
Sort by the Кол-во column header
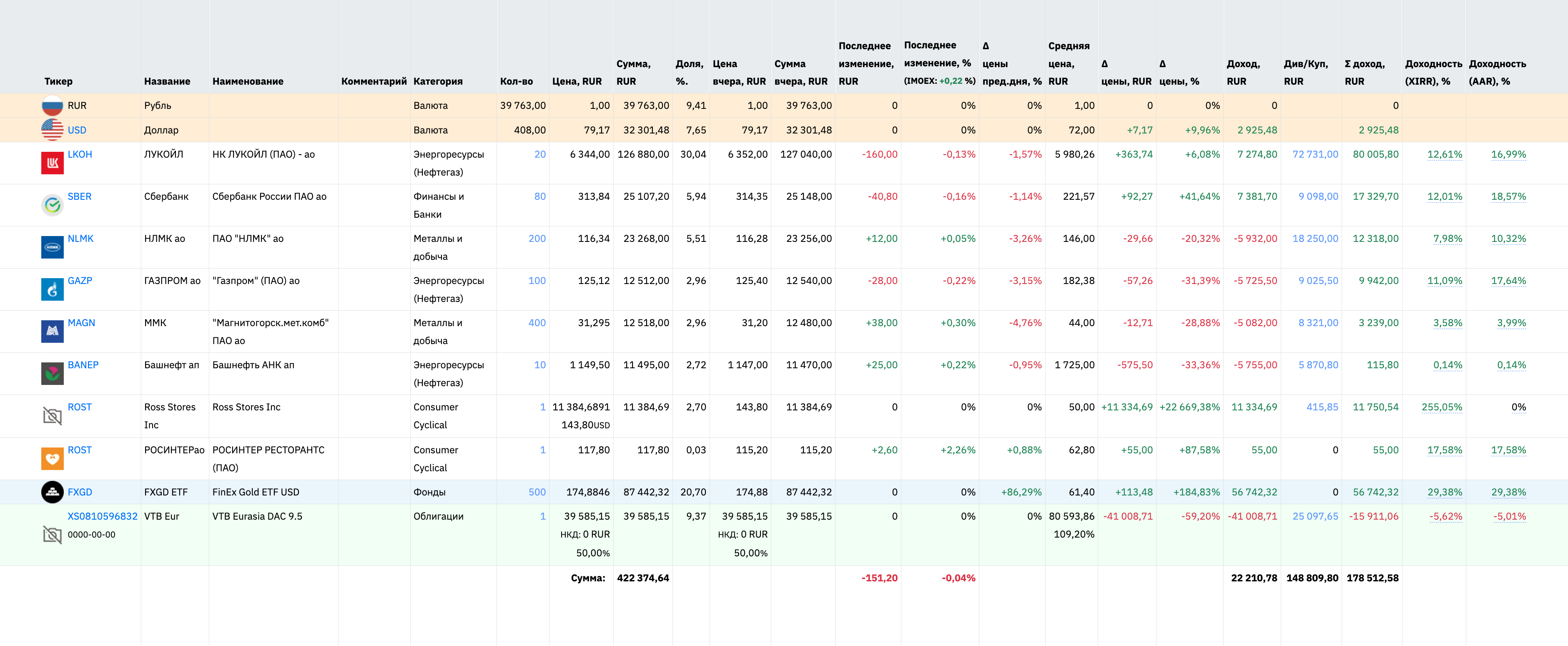(x=516, y=82)
